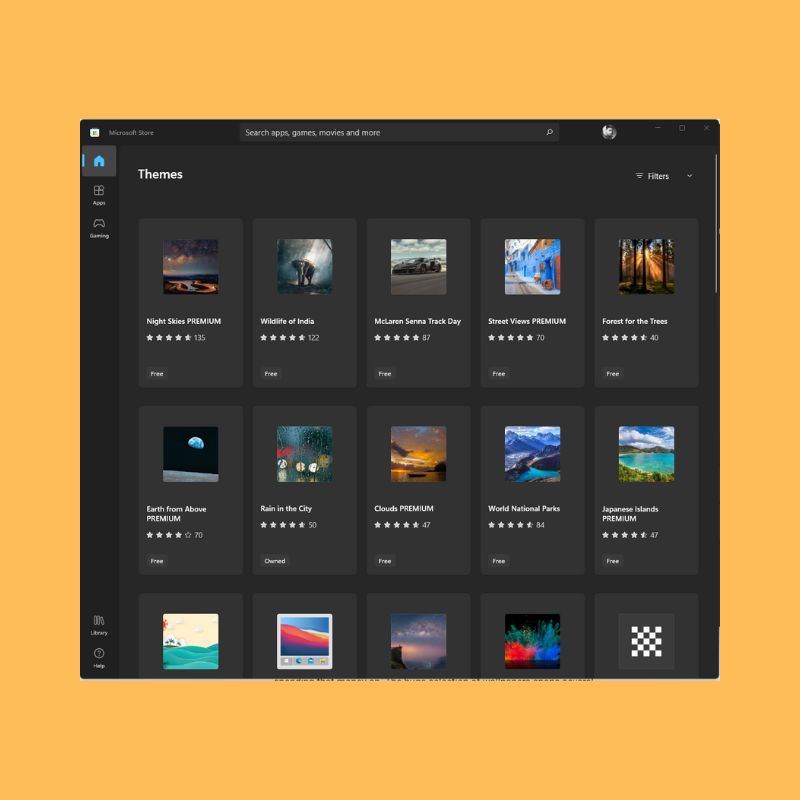Open the colorful powder explosion thumbnail

pyautogui.click(x=532, y=641)
